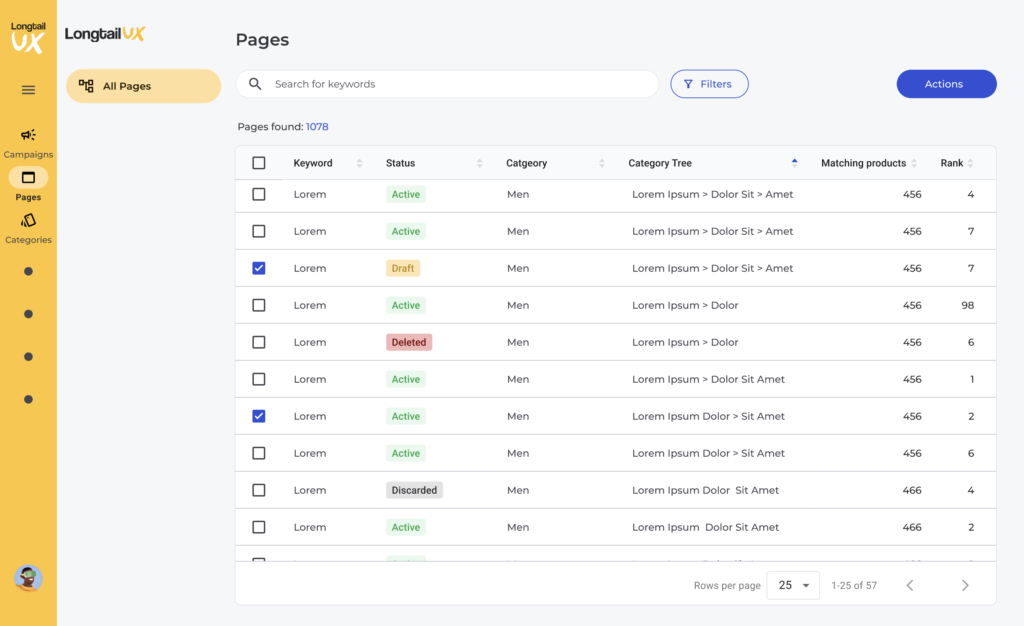Open the hamburger menu icon

tap(28, 90)
